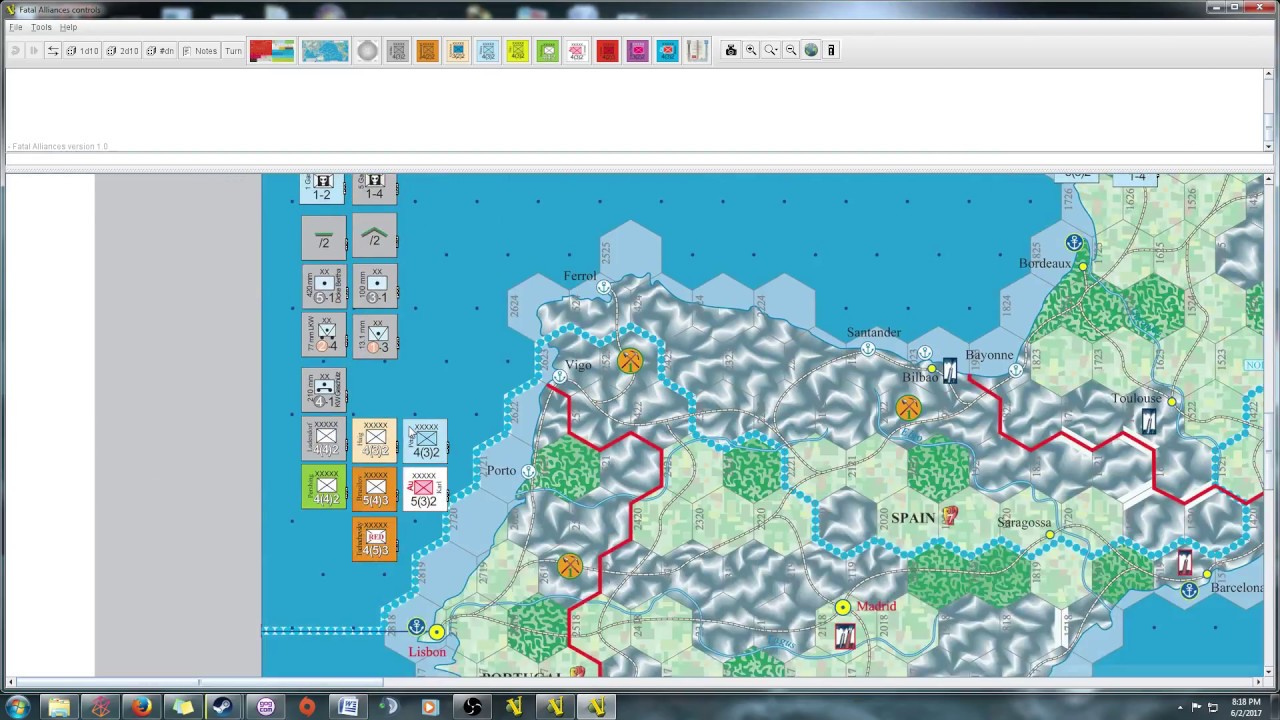Click the info toolbar icon
The width and height of the screenshot is (1280, 720).
click(x=831, y=50)
